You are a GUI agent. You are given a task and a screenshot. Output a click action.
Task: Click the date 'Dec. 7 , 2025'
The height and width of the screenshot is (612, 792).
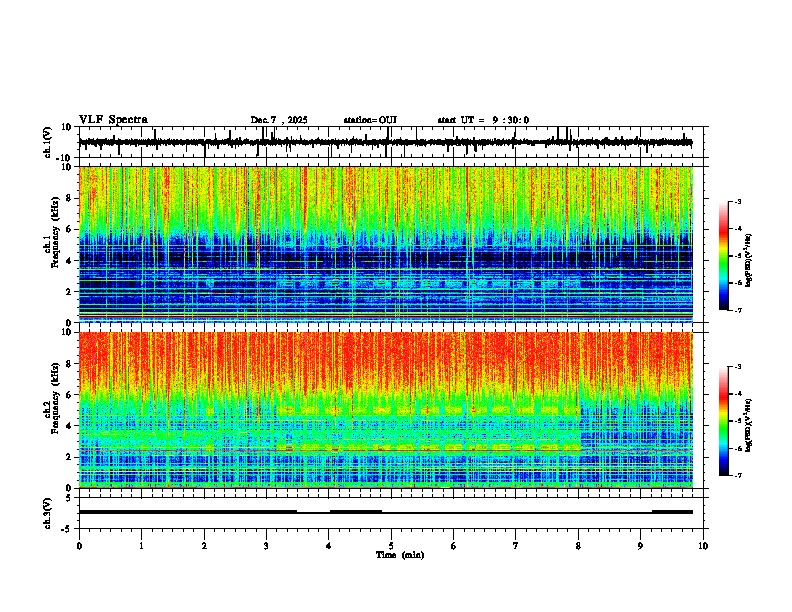pyautogui.click(x=279, y=120)
